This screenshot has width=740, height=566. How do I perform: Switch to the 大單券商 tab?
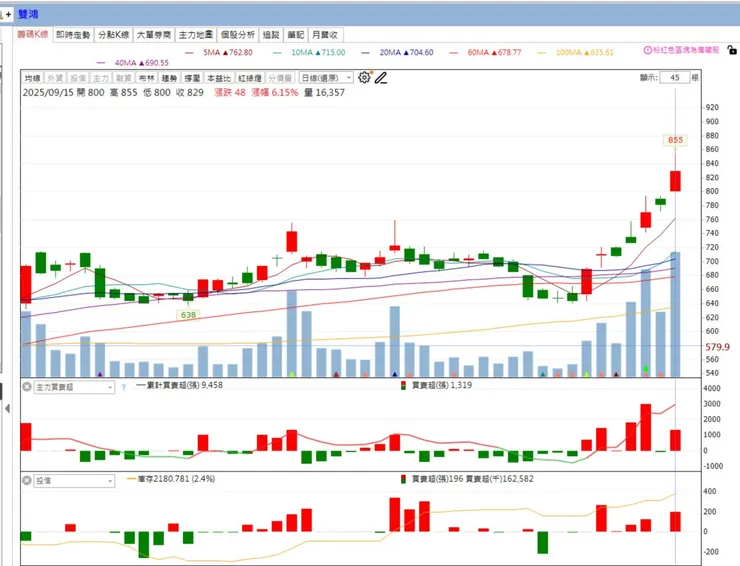point(154,34)
